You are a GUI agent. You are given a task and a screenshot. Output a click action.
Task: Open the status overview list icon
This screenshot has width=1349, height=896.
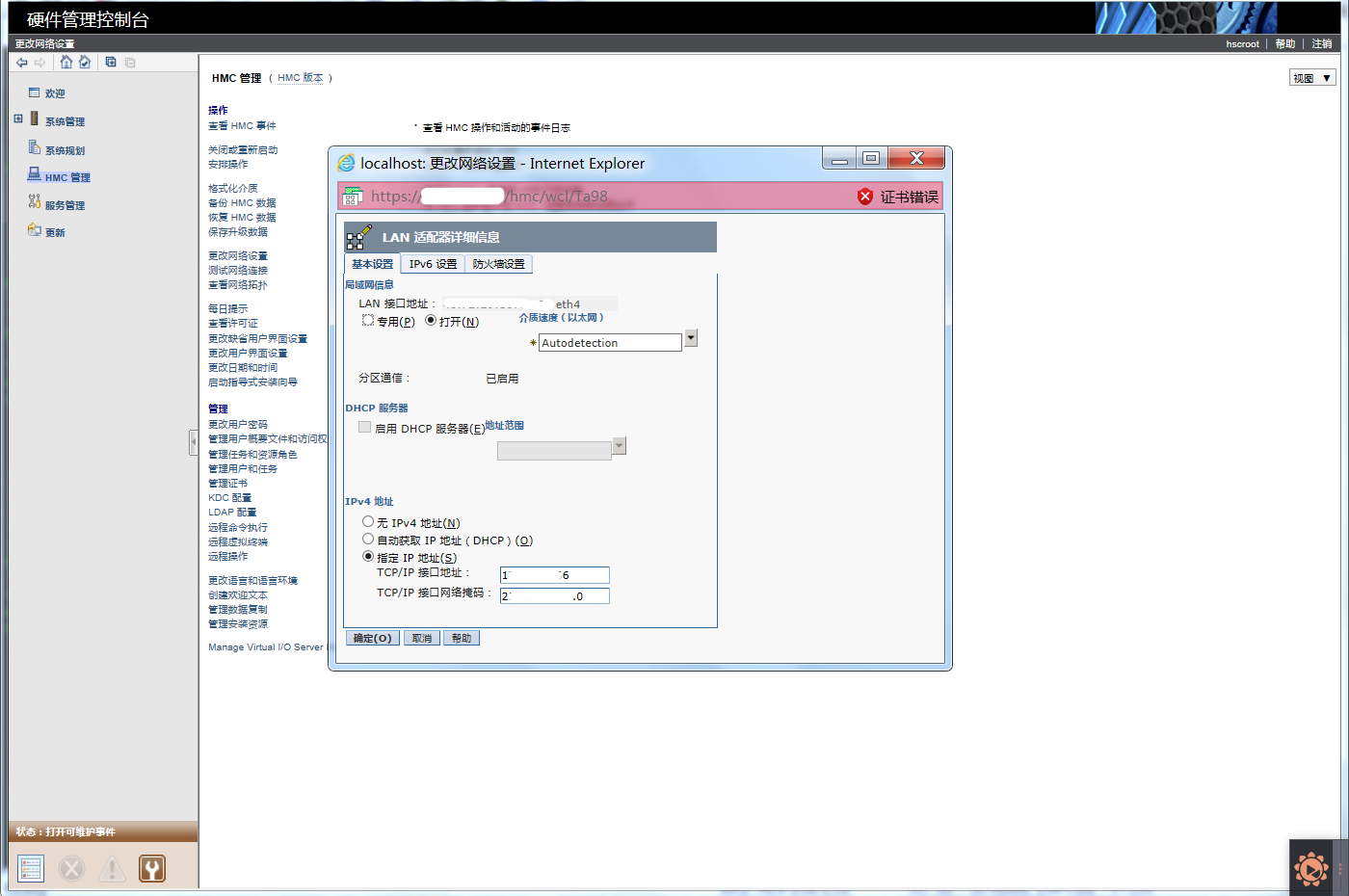[x=31, y=868]
